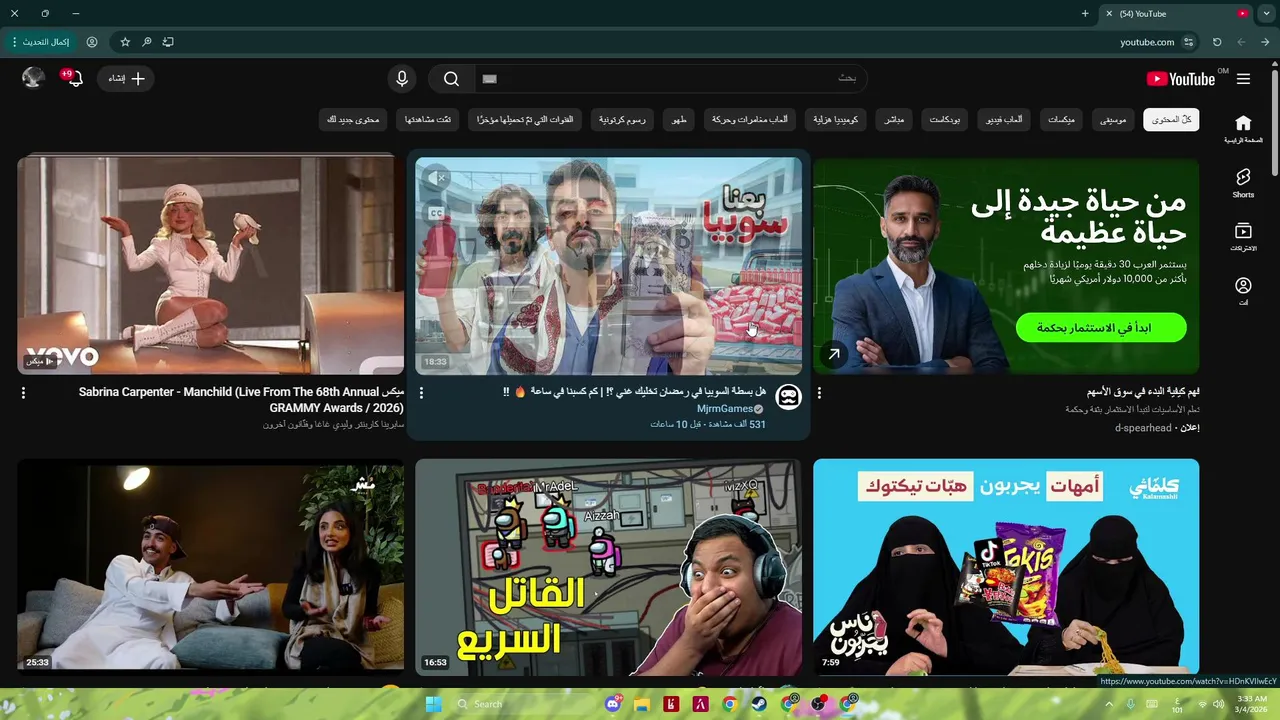Viewport: 1280px width, 720px height.
Task: Start voice search with the microphone
Action: tap(402, 79)
